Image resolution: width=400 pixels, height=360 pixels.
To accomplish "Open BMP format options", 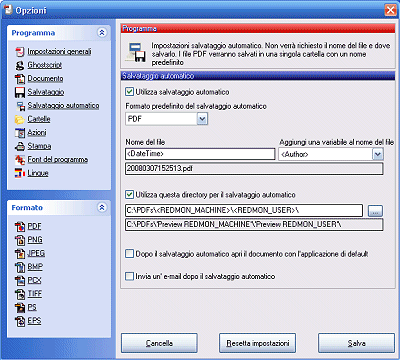I will pos(35,267).
